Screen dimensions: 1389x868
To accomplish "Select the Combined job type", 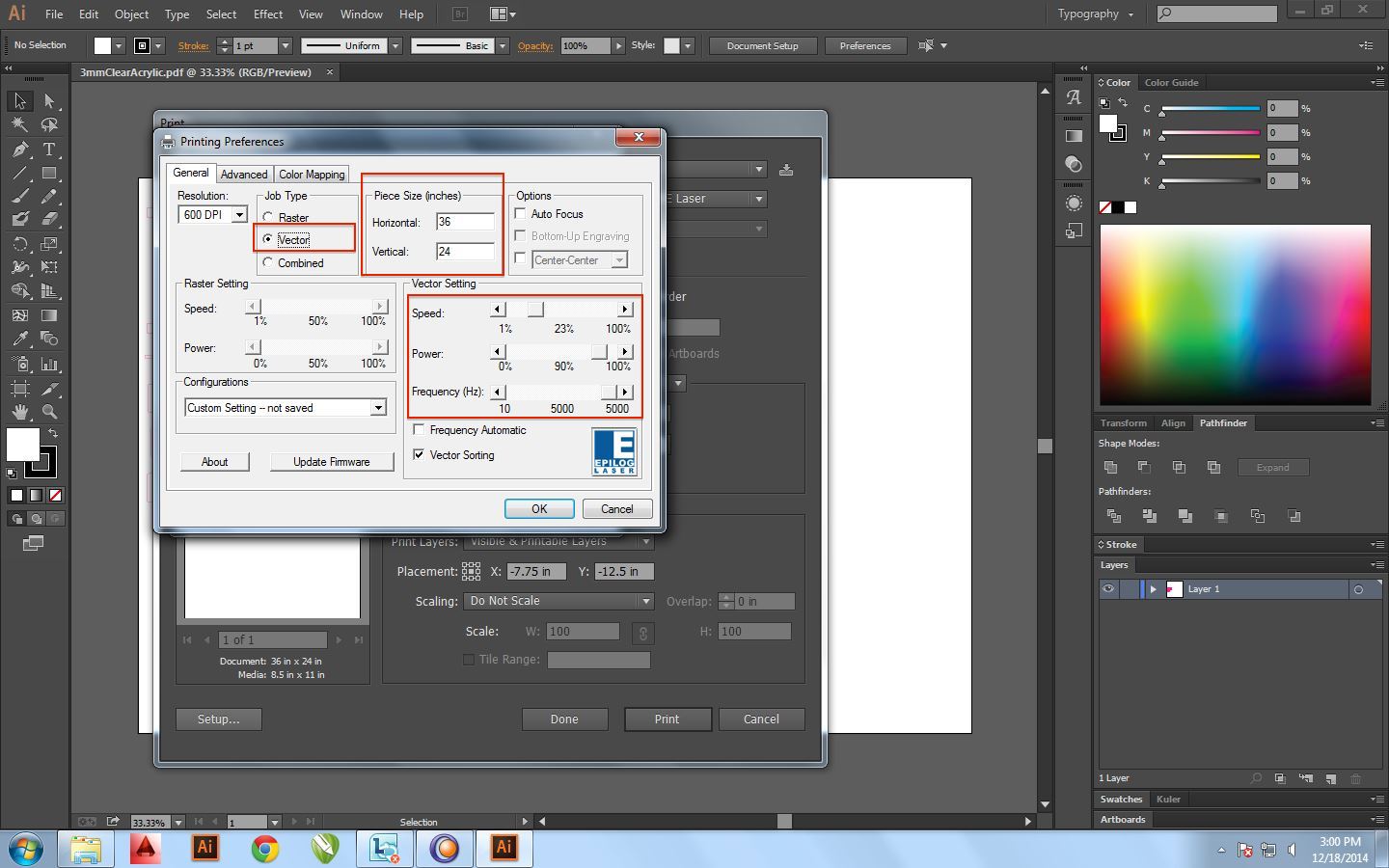I will coord(268,262).
